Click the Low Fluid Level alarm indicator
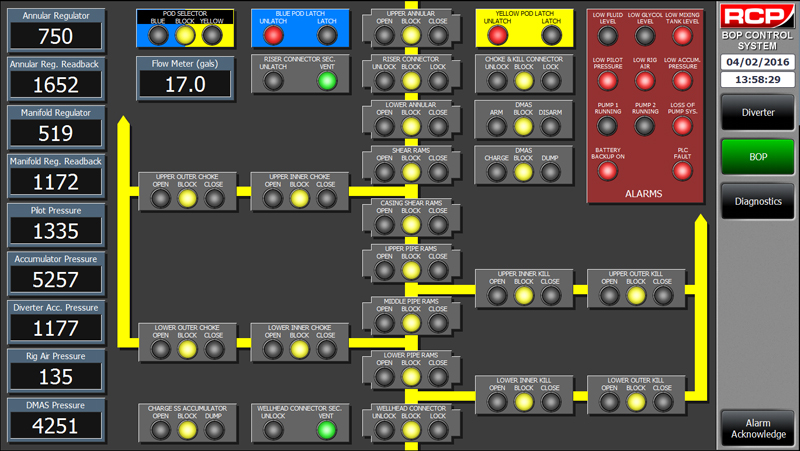 (604, 36)
